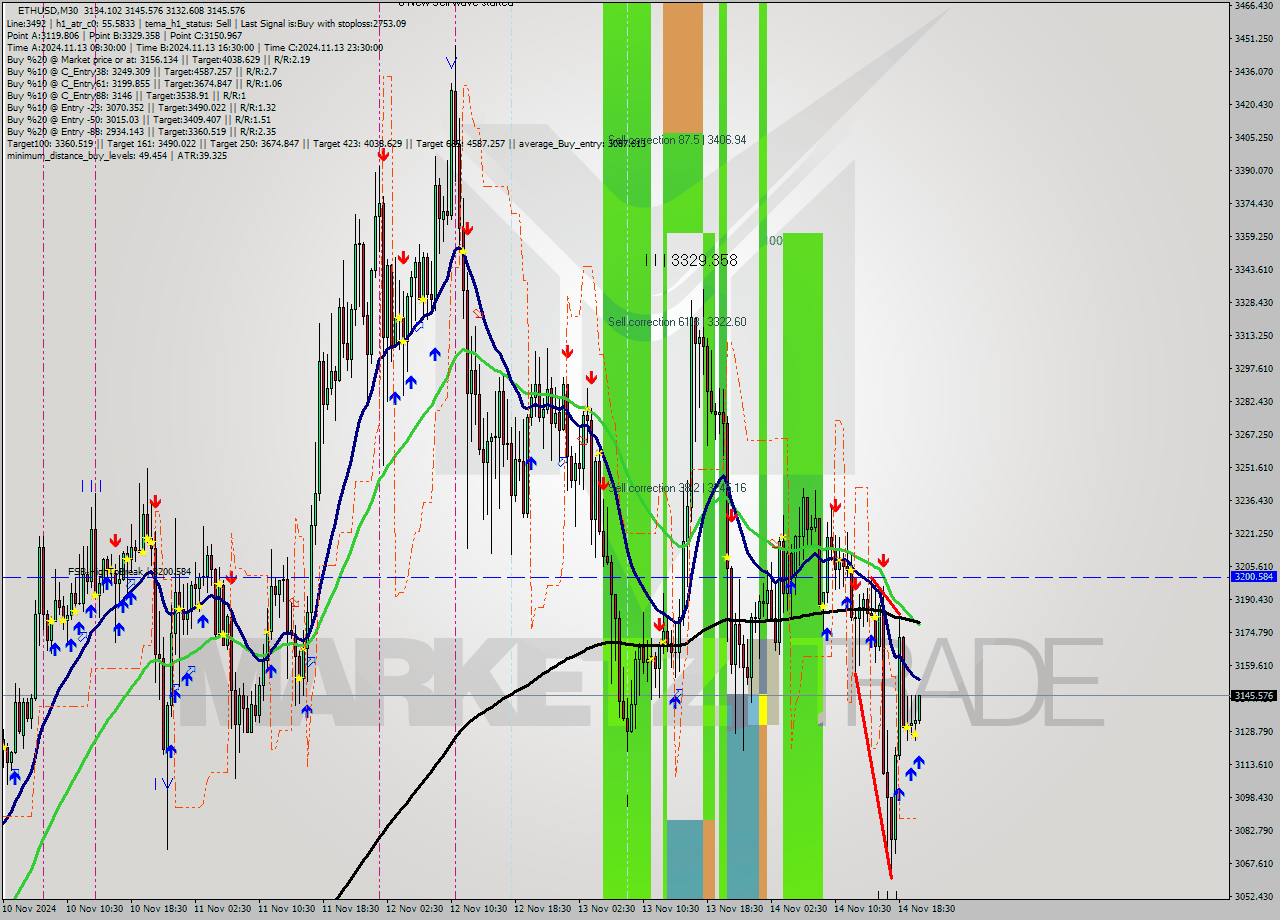Click the 3251.610 price axis label
Screen dimensions: 1280x920
coord(1253,467)
